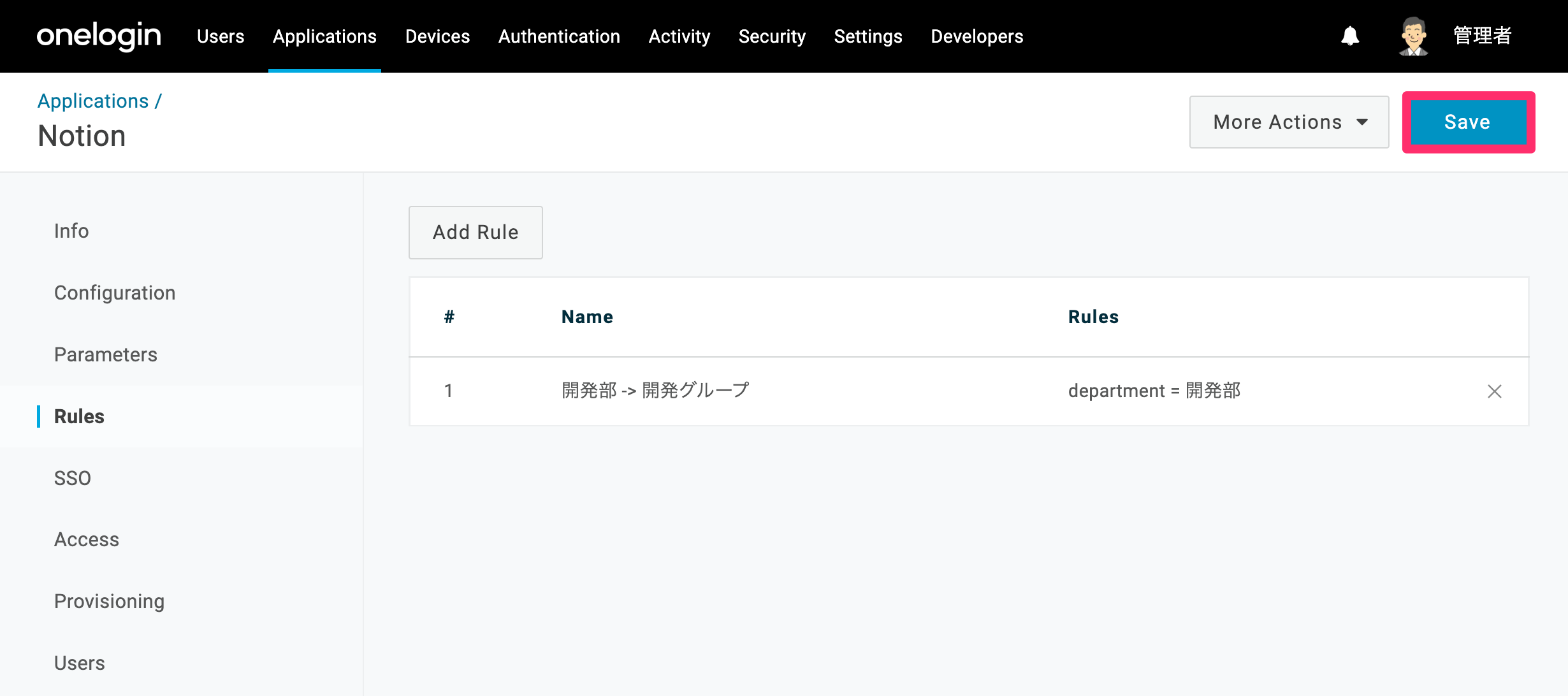Viewport: 1568px width, 696px height.
Task: Switch to the Users sidebar tab
Action: [x=80, y=663]
